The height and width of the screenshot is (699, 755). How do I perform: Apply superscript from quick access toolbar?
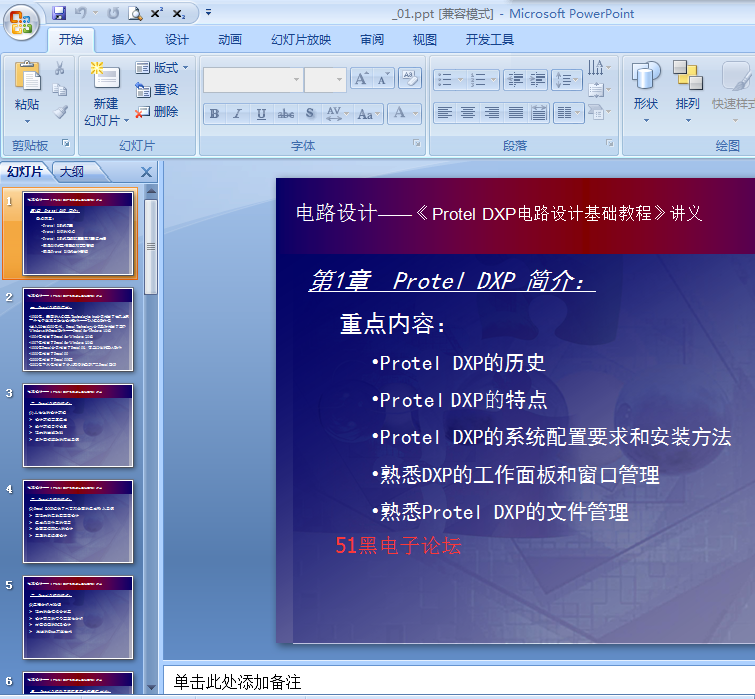click(x=156, y=13)
